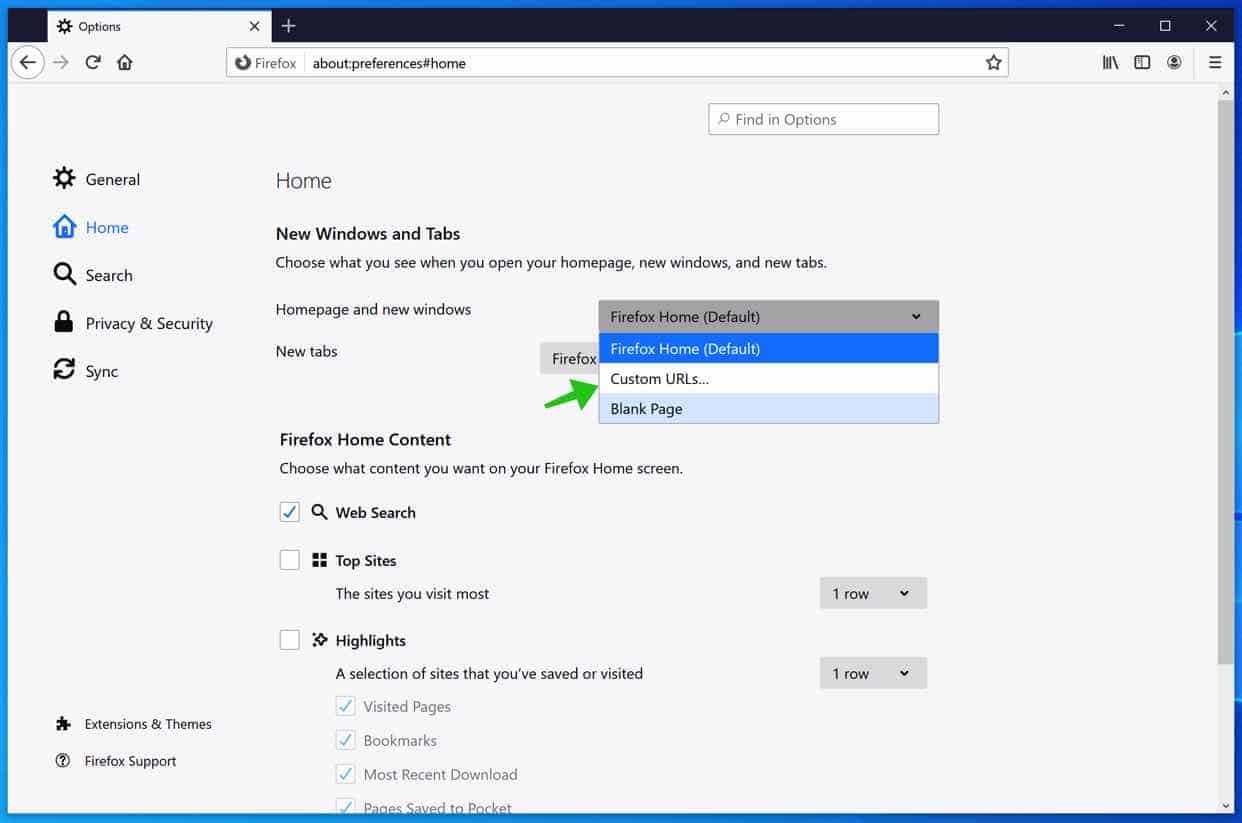Open the Search settings category
The width and height of the screenshot is (1242, 823).
93,275
